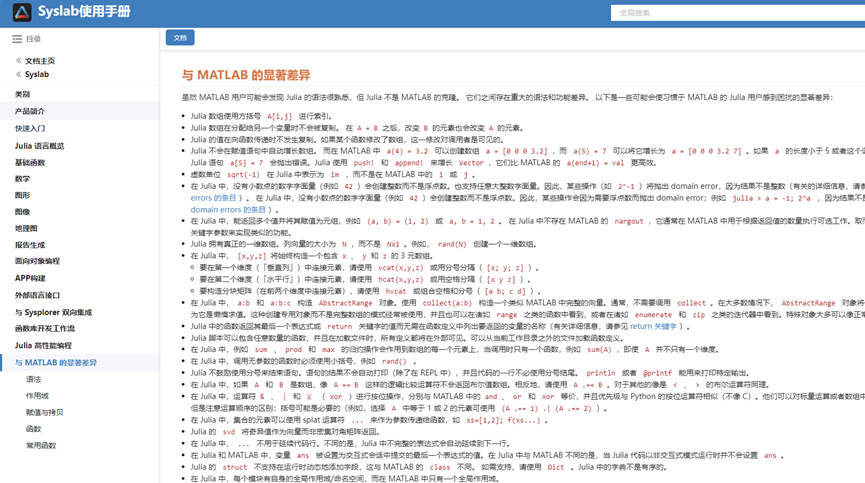The height and width of the screenshot is (483, 865).
Task: Toggle the 目录 hamburger menu icon
Action: [17, 39]
